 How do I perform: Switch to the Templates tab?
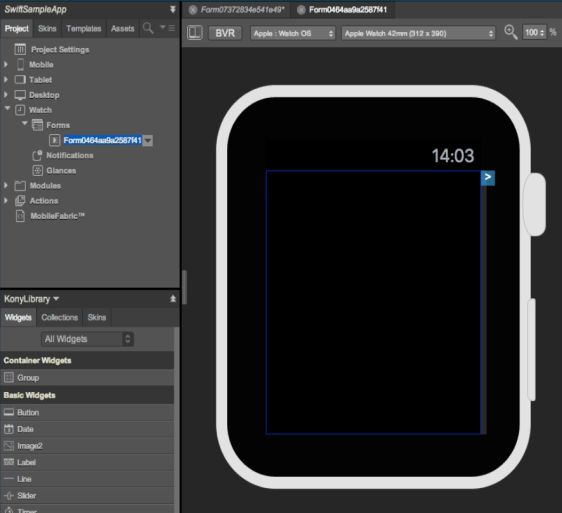coord(84,28)
